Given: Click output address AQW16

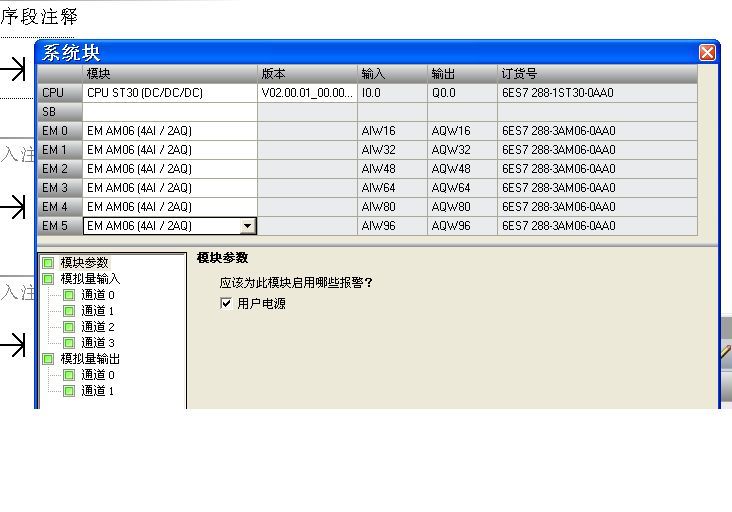Looking at the screenshot, I should point(462,131).
